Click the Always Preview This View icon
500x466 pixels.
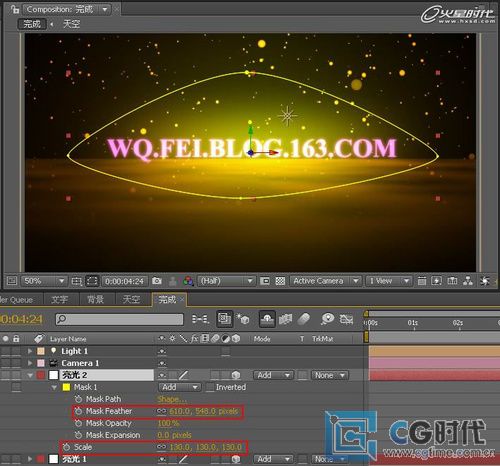click(x=12, y=281)
